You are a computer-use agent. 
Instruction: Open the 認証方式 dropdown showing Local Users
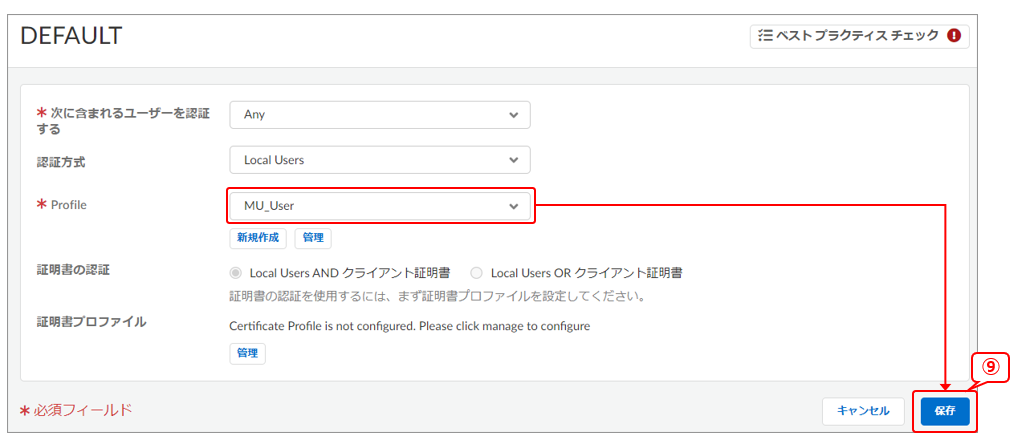click(x=379, y=160)
